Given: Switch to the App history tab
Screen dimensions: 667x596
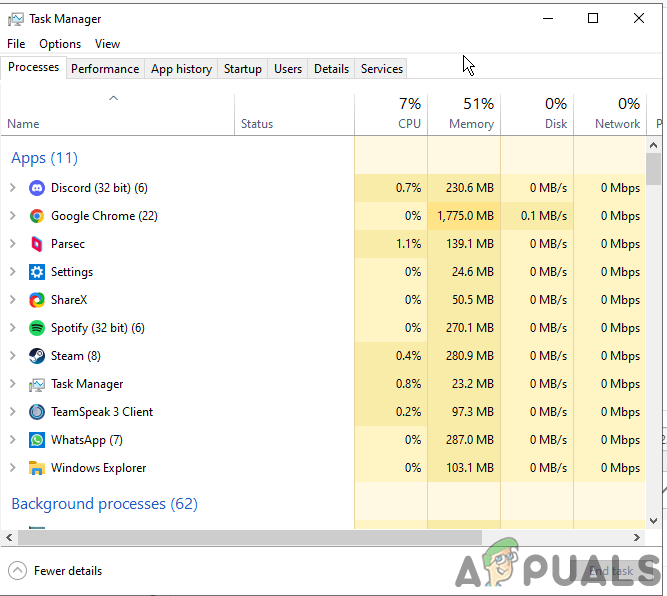Looking at the screenshot, I should tap(181, 69).
